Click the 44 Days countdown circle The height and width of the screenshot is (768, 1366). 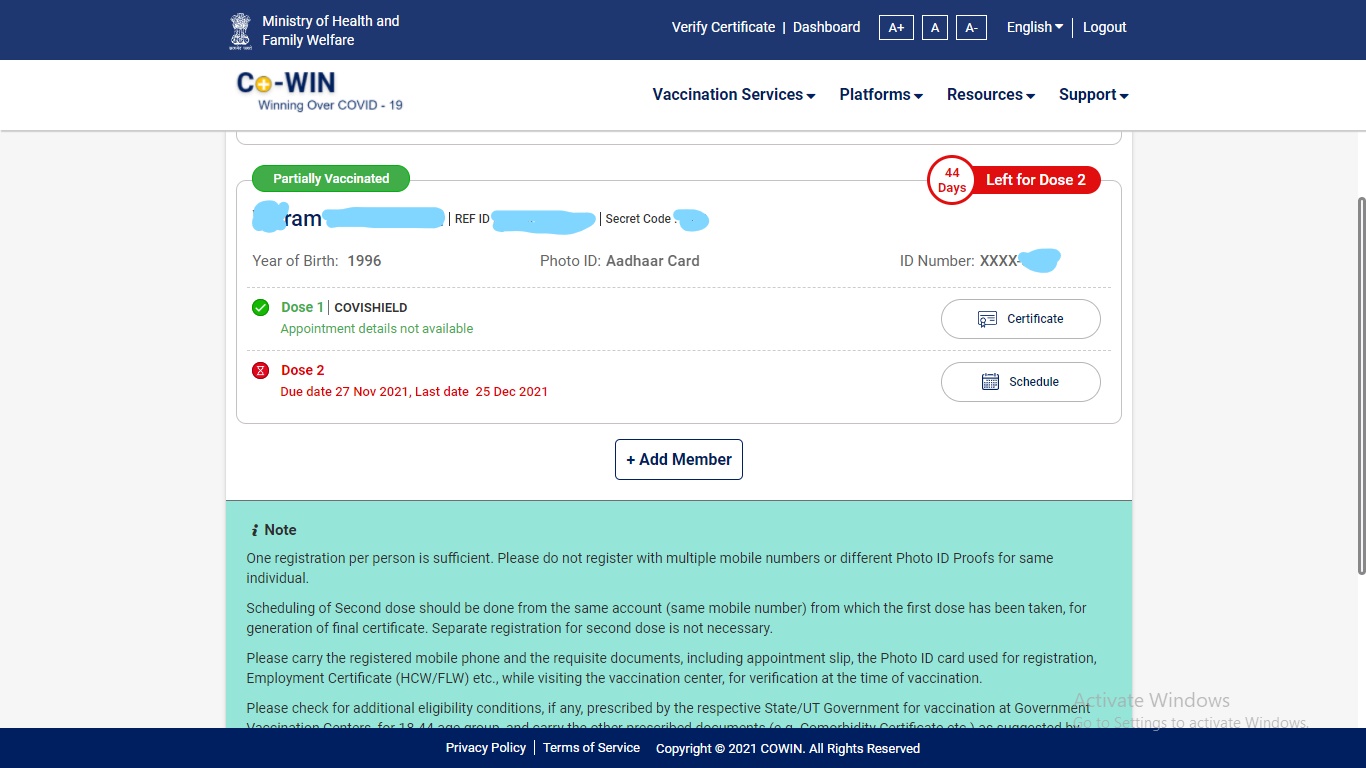(x=951, y=180)
